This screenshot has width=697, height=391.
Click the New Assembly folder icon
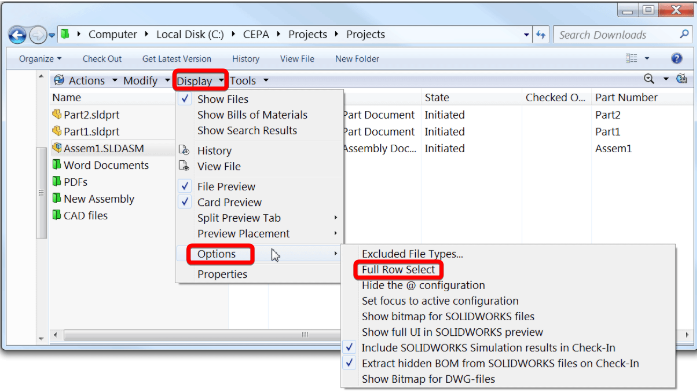point(56,198)
